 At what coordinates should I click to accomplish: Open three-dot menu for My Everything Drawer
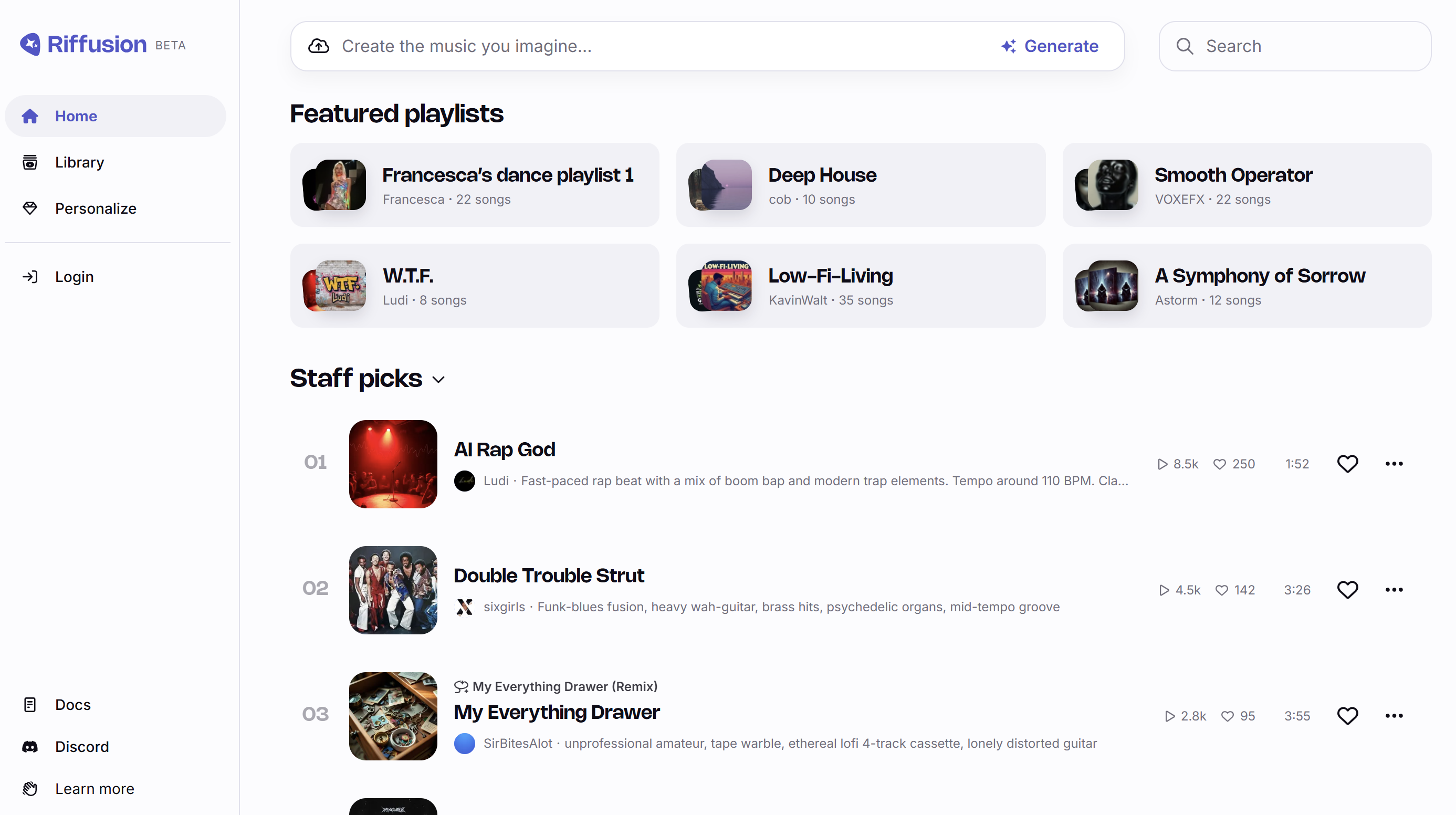pos(1394,716)
